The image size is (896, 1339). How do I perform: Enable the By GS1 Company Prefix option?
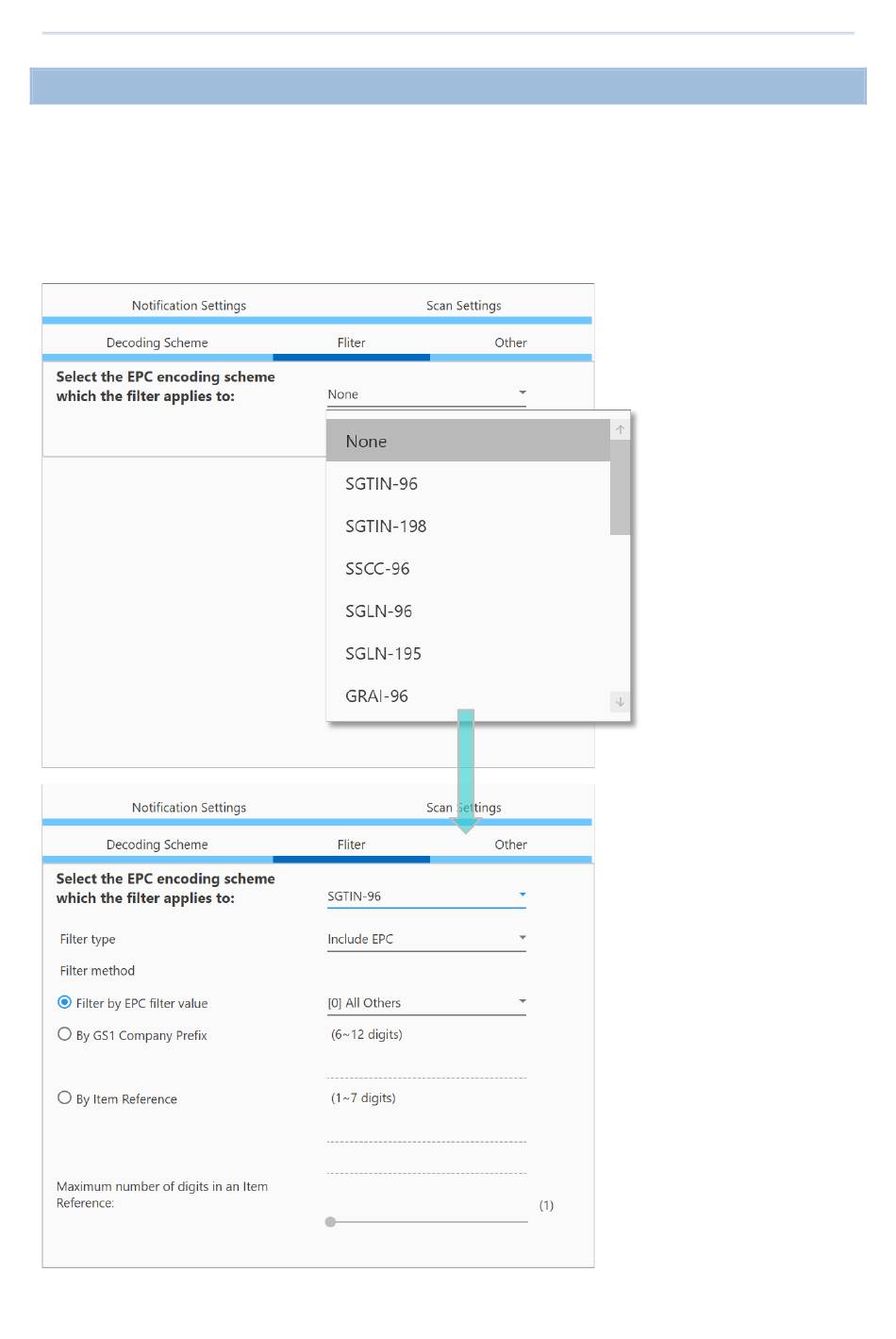pos(65,1034)
